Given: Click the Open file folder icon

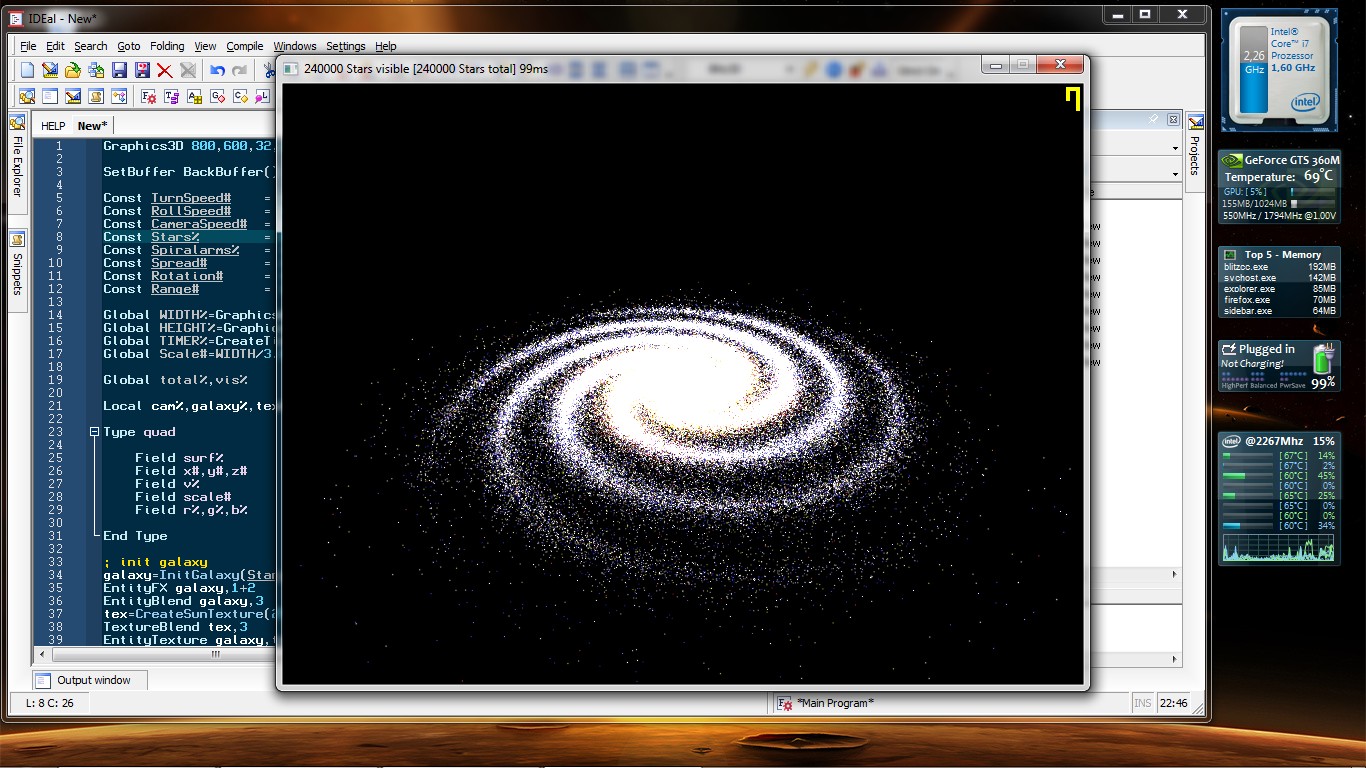Looking at the screenshot, I should 73,70.
